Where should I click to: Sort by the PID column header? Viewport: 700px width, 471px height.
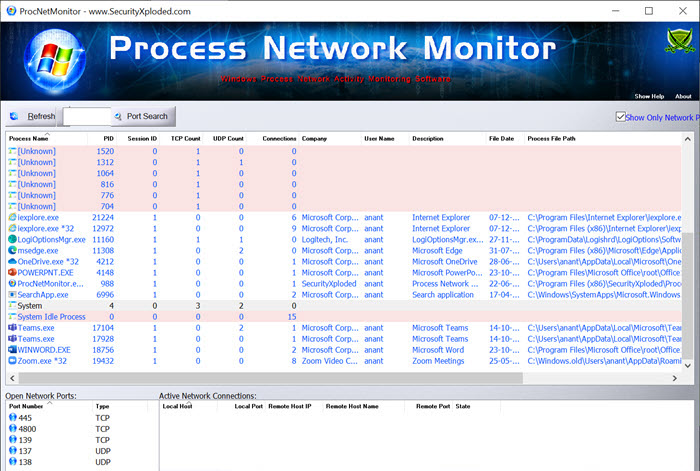coord(108,138)
